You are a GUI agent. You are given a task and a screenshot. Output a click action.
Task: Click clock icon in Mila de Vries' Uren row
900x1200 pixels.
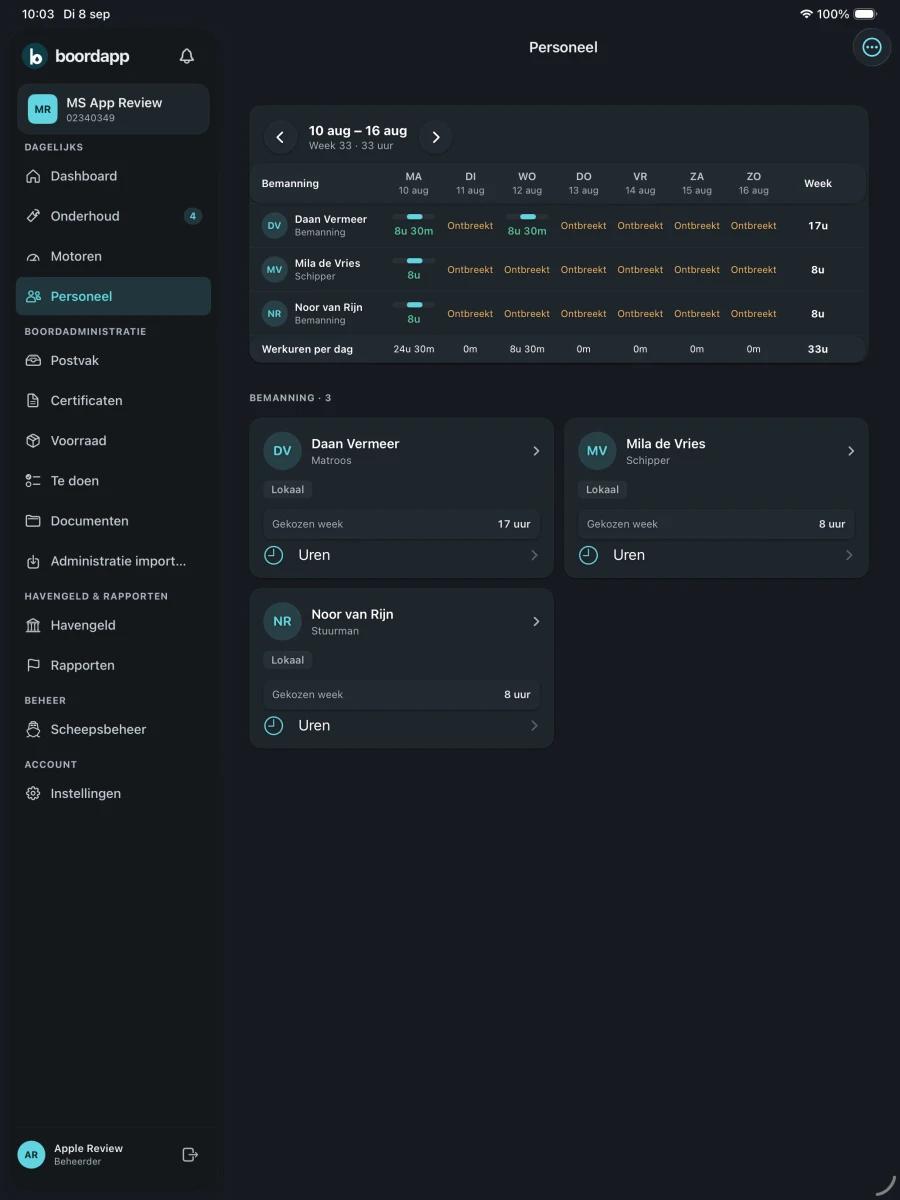tap(589, 555)
